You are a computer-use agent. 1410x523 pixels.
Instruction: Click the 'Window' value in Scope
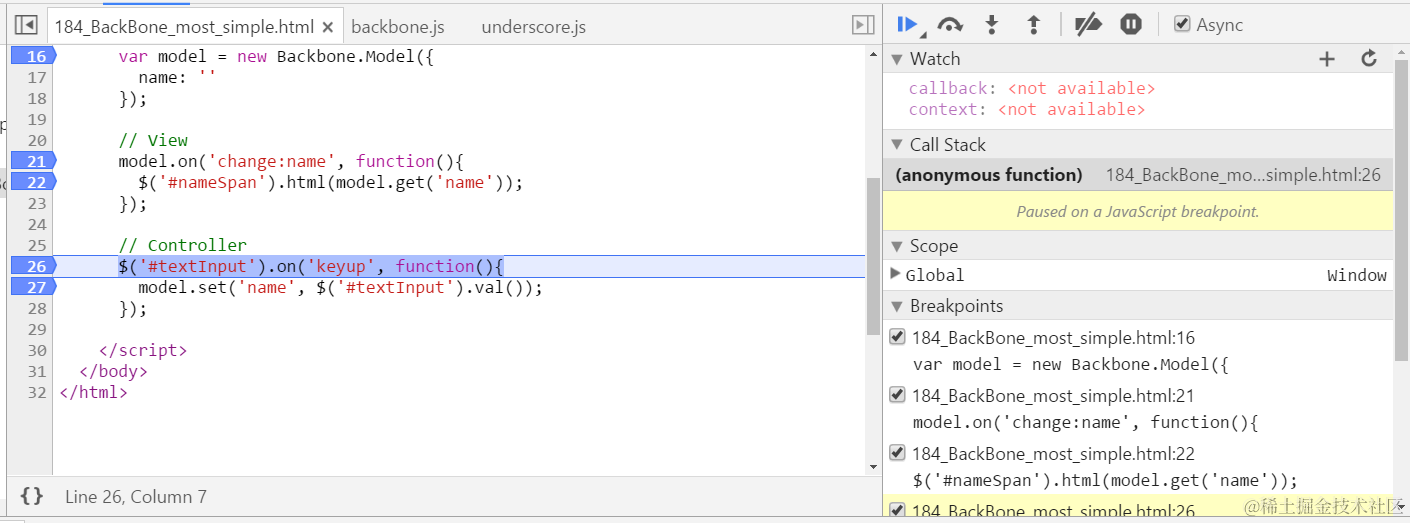click(x=1357, y=275)
